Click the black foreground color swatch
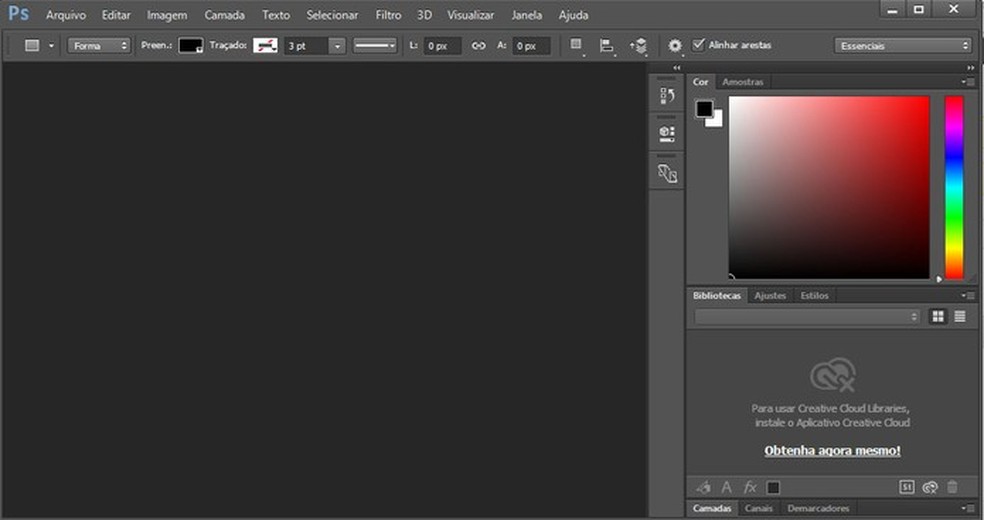984x520 pixels. pos(704,109)
